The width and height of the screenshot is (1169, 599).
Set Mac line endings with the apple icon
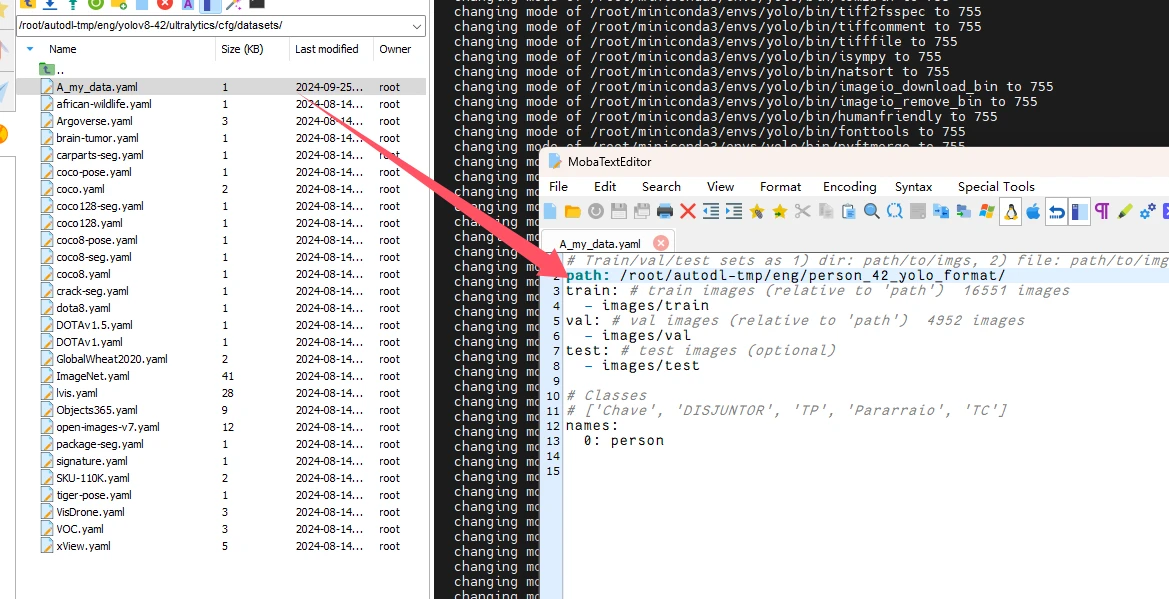tap(1033, 212)
